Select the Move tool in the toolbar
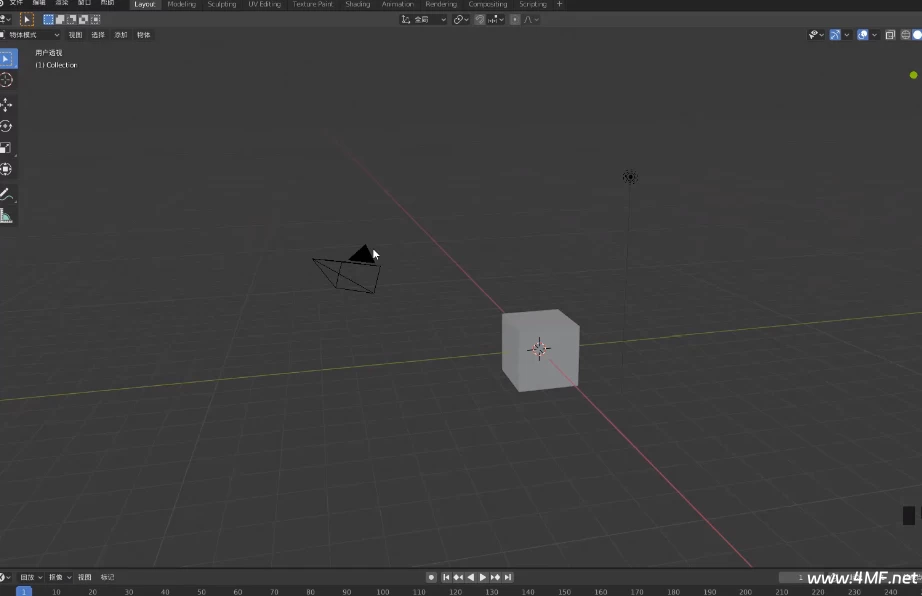 (x=7, y=103)
